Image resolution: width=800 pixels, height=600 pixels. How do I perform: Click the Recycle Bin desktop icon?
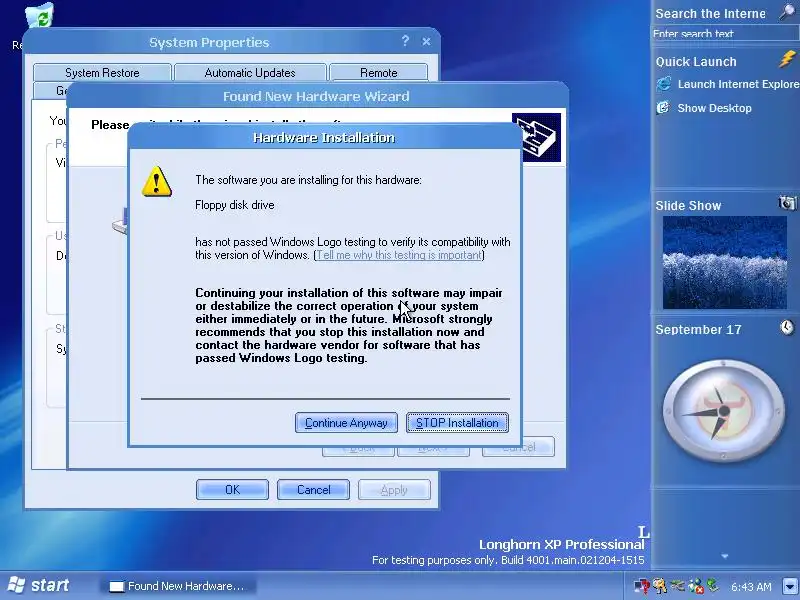pos(40,16)
